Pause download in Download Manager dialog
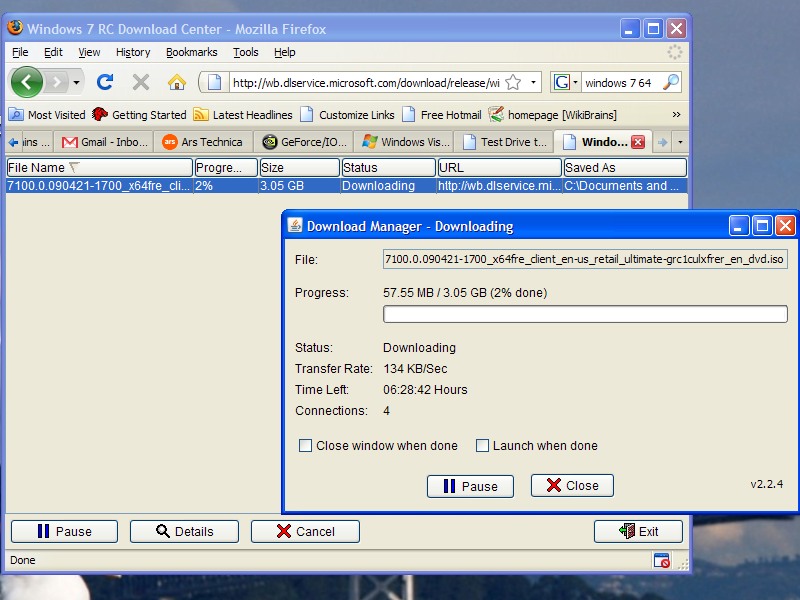The width and height of the screenshot is (800, 600). coord(470,486)
